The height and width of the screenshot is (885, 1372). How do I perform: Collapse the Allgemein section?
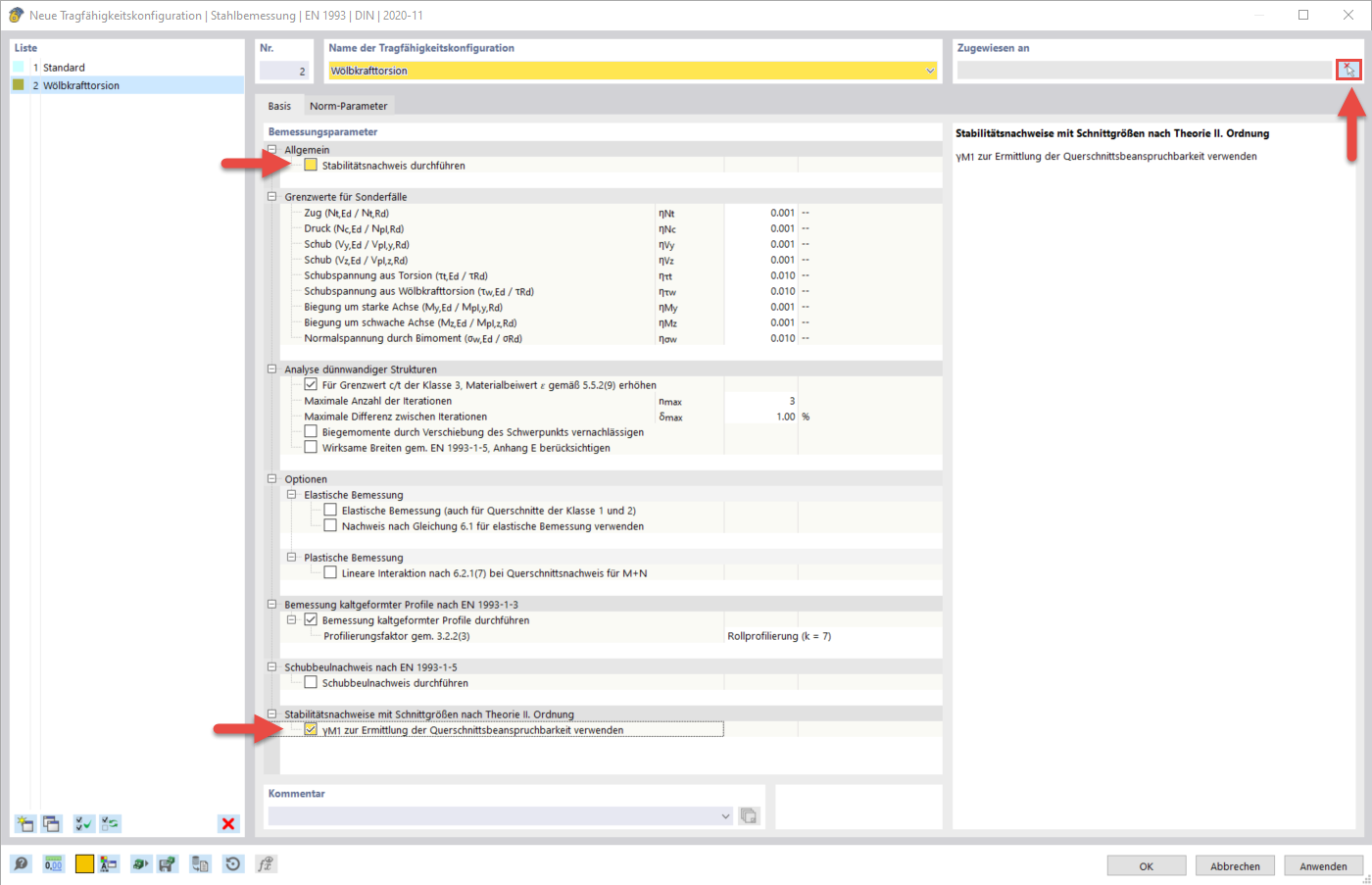pos(272,150)
